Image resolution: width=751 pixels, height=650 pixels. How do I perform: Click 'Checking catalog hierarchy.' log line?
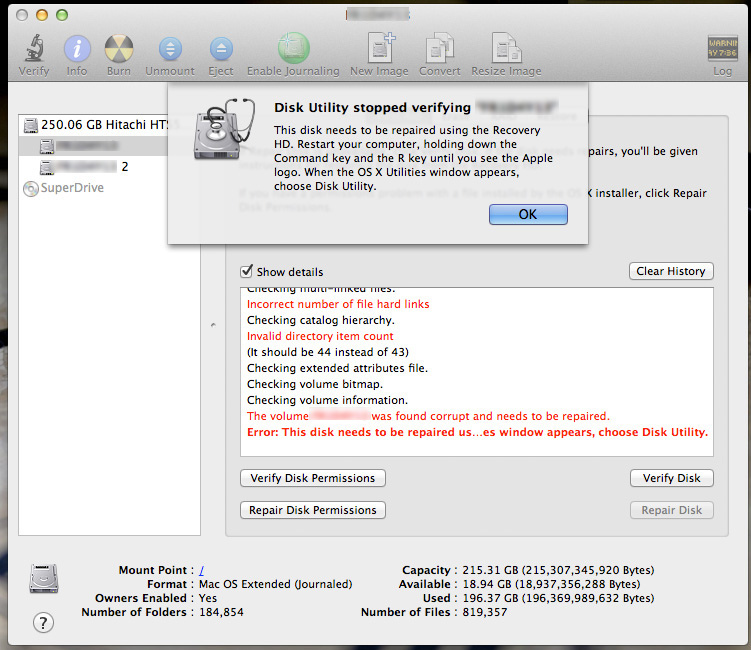(x=321, y=320)
